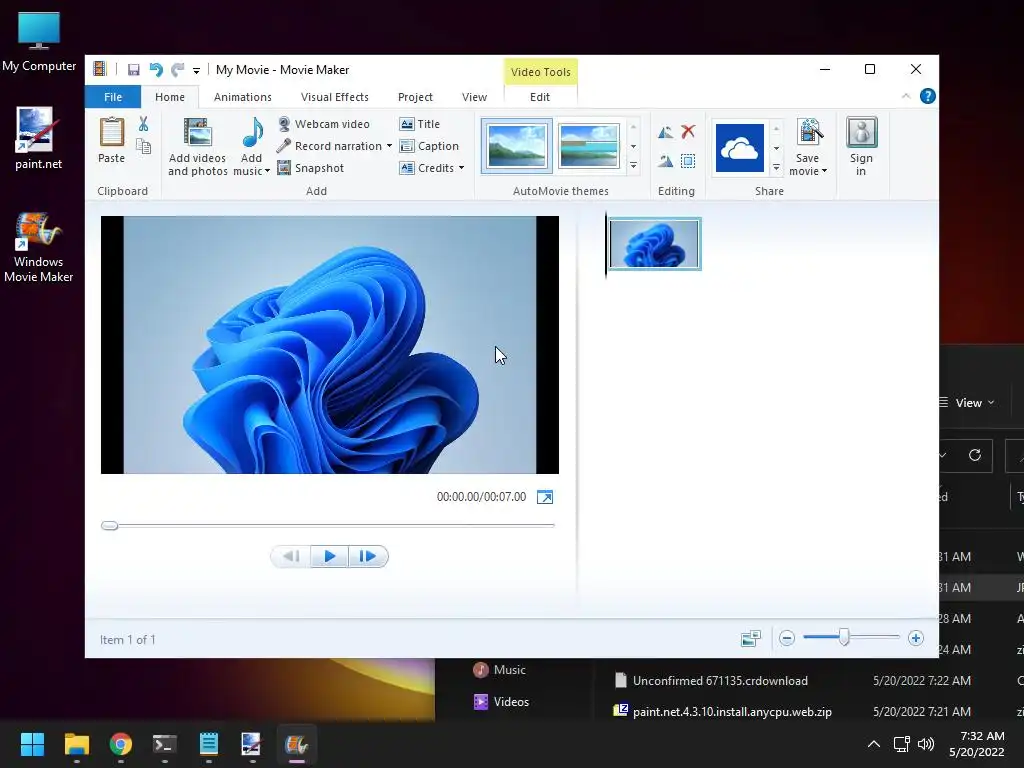Collapse the ribbon with the chevron
1024x768 pixels.
(906, 96)
